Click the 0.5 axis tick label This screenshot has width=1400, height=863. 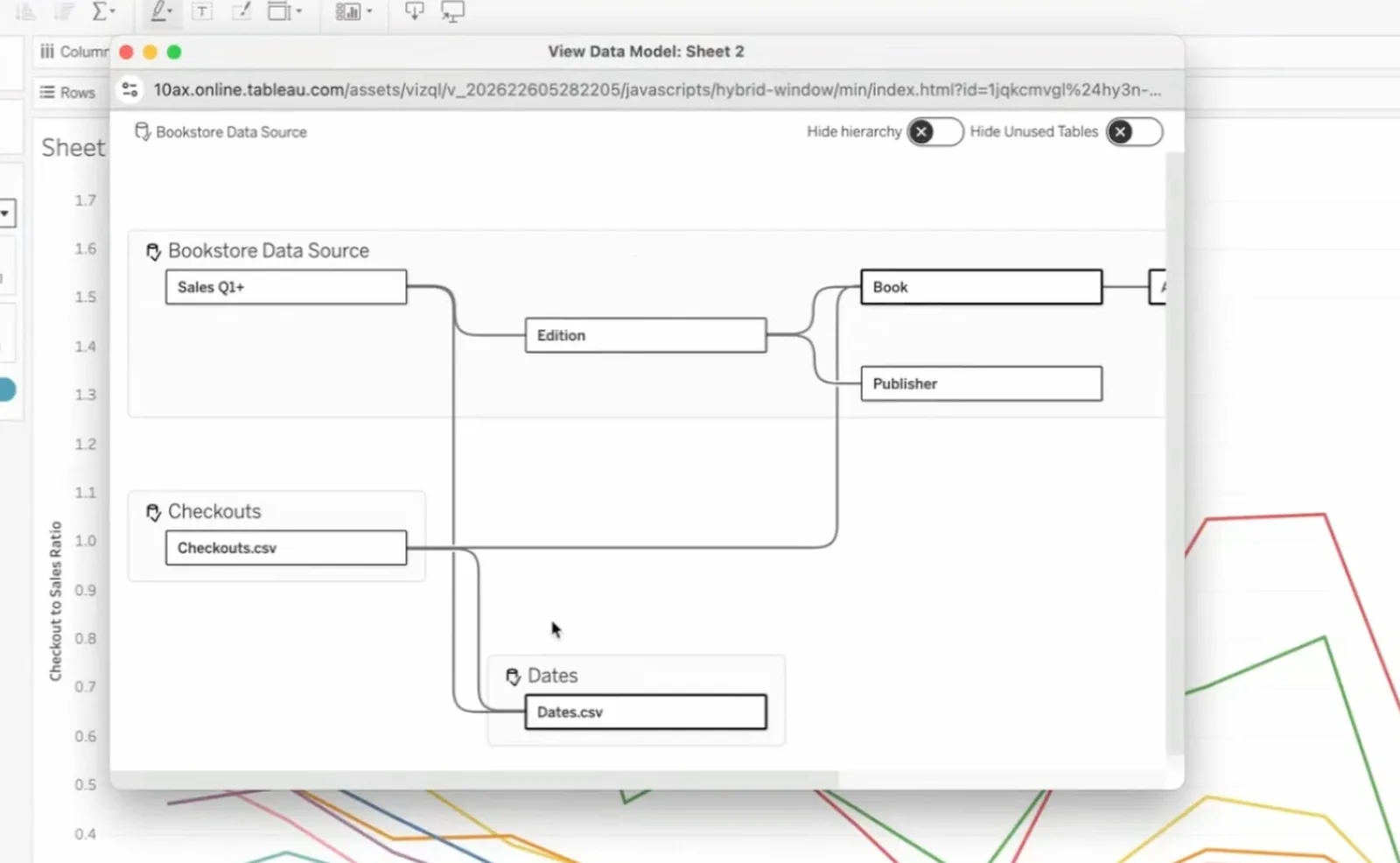(86, 785)
